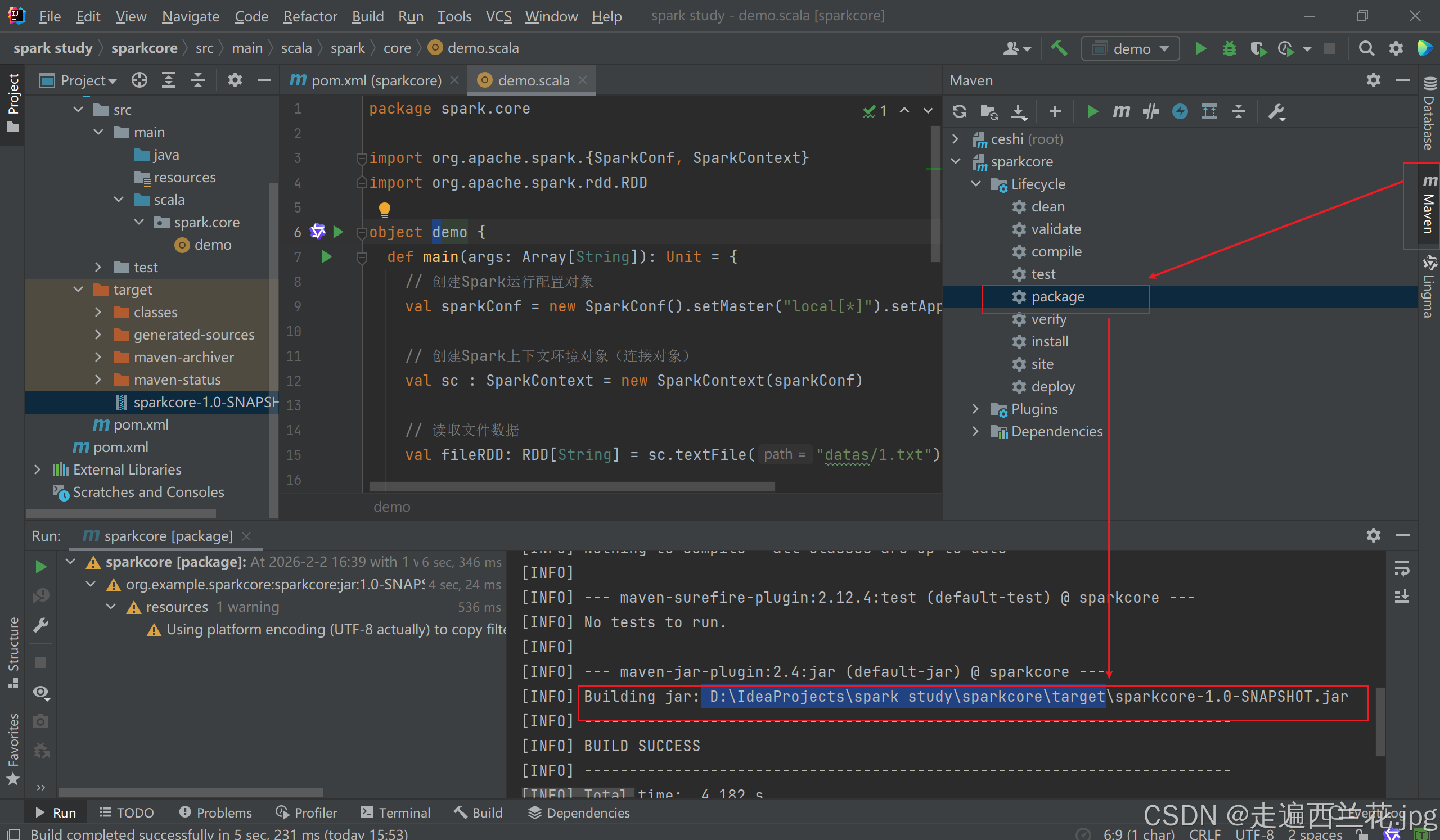Screen dimensions: 1440x840
Task: Click the Build Project hammer icon
Action: click(x=1059, y=48)
